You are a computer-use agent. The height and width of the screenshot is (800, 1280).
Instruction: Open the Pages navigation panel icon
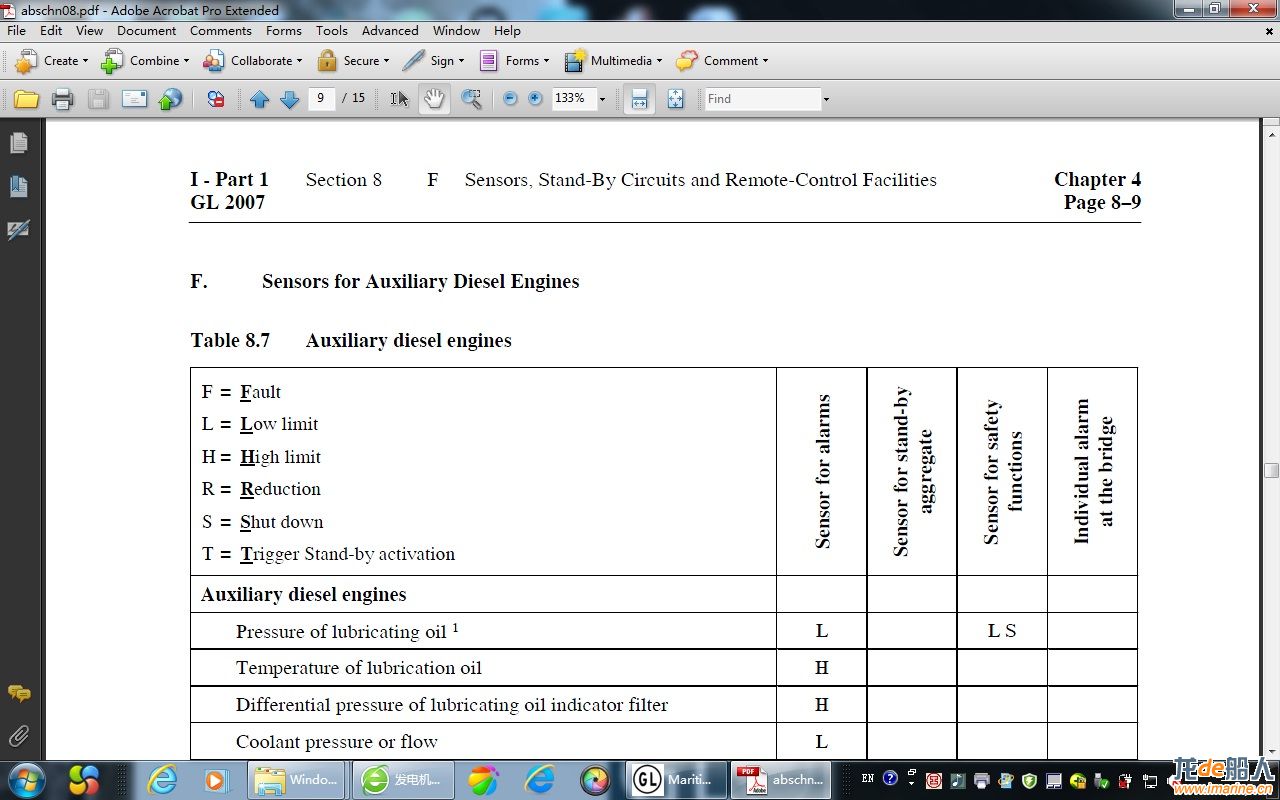(19, 143)
